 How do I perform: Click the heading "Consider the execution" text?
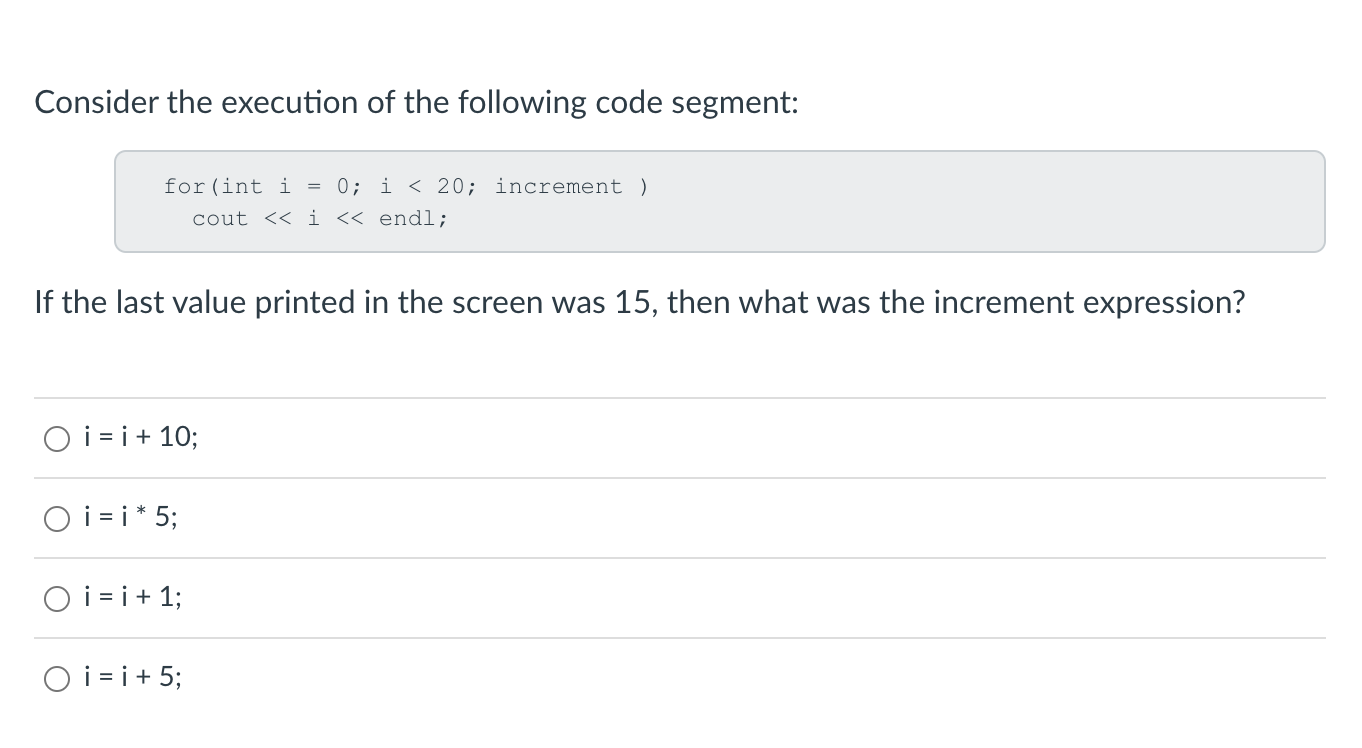[416, 101]
